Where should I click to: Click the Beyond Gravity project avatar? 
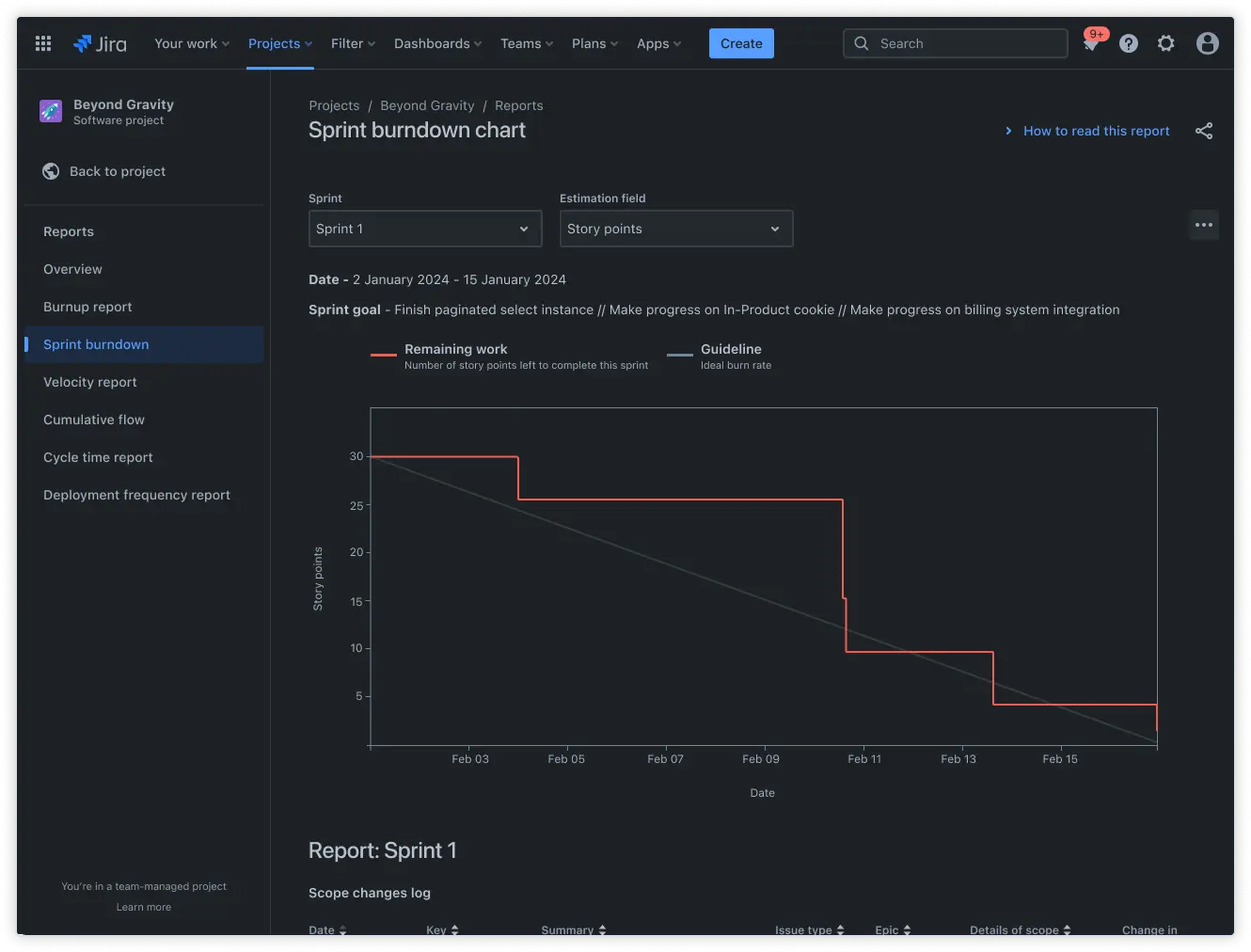(x=51, y=111)
